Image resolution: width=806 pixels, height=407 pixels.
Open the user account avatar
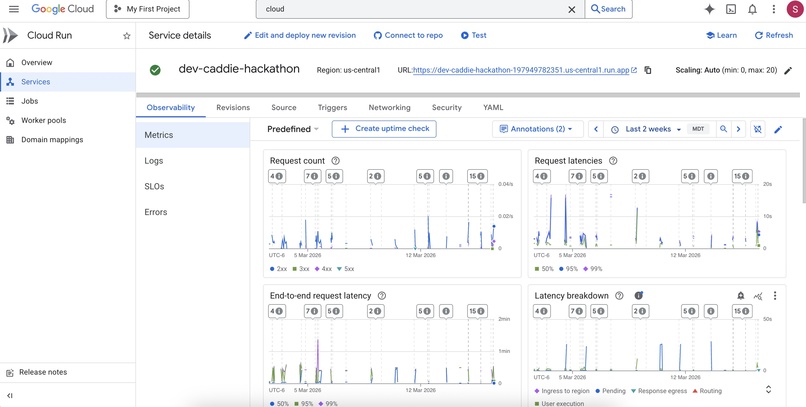coord(795,9)
